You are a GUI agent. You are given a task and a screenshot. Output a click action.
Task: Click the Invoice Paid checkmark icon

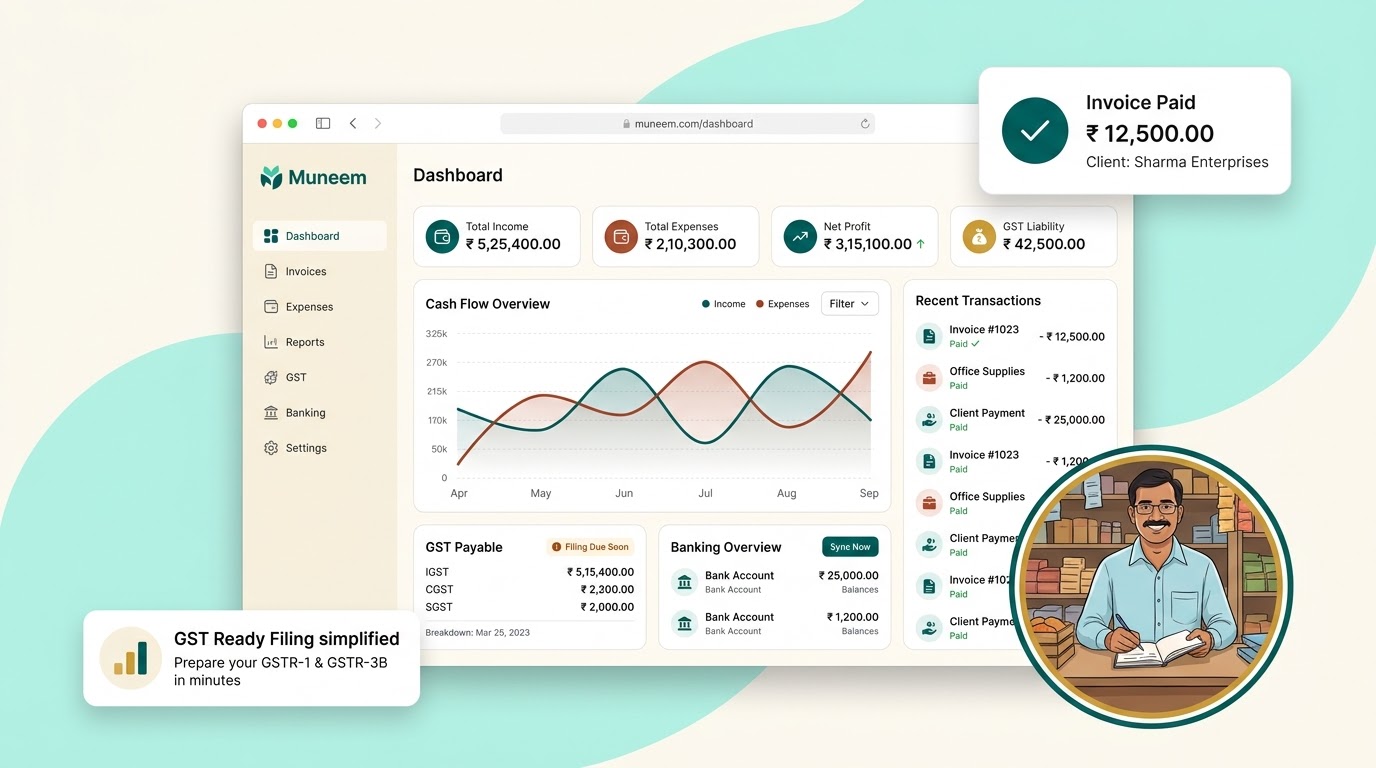(1034, 131)
